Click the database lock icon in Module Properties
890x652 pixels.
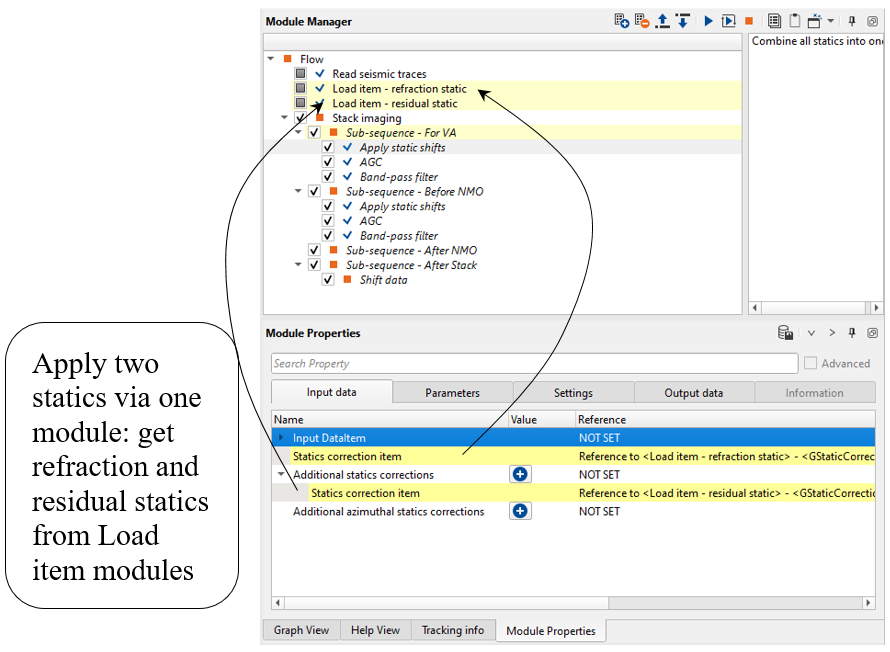coord(786,333)
